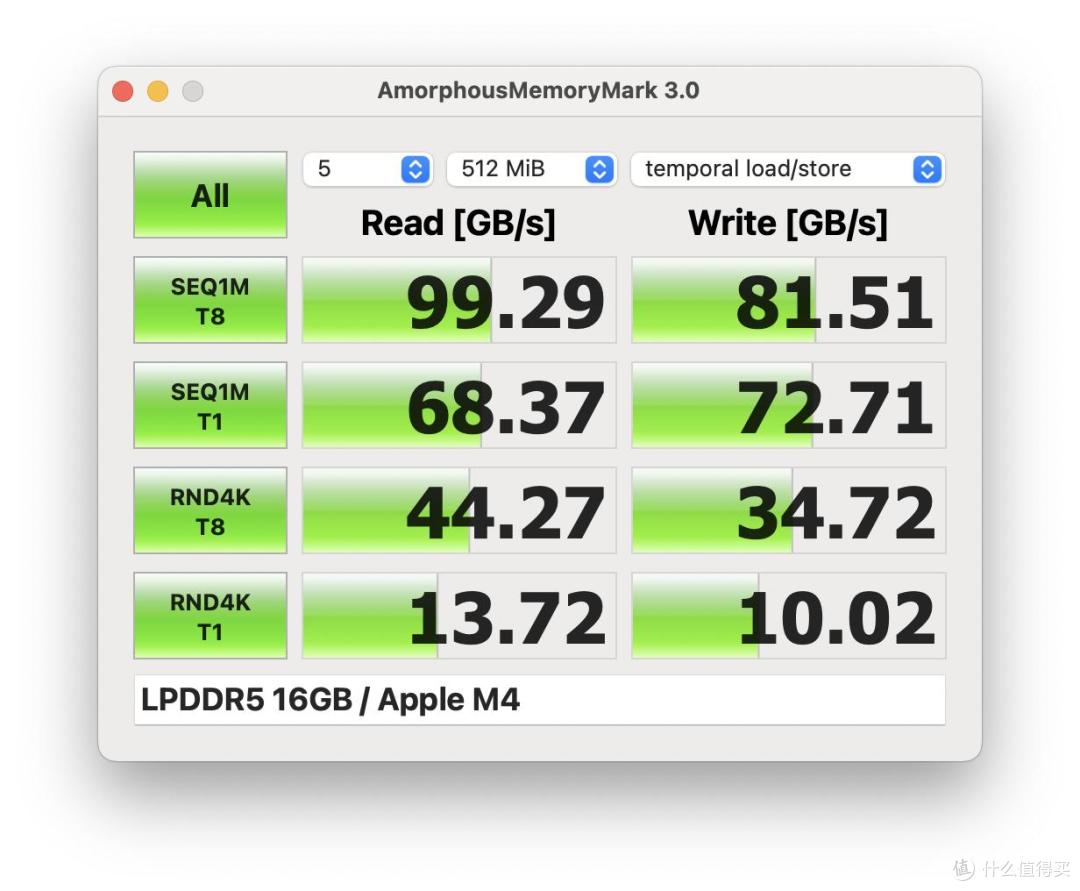This screenshot has height=891, width=1080.
Task: Click the Read [GB/s] column header
Action: click(x=458, y=223)
